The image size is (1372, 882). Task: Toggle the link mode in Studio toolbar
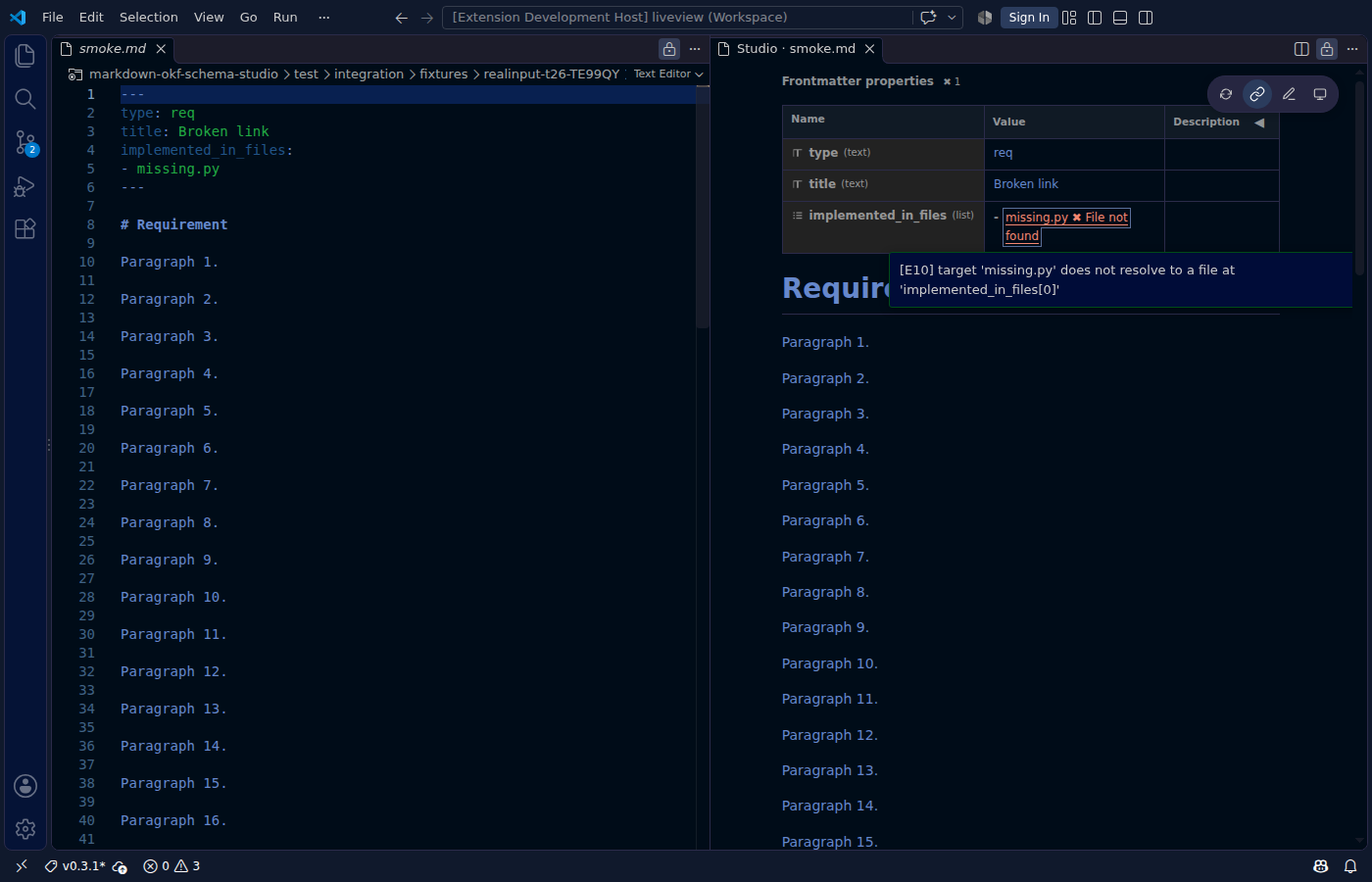click(1257, 94)
